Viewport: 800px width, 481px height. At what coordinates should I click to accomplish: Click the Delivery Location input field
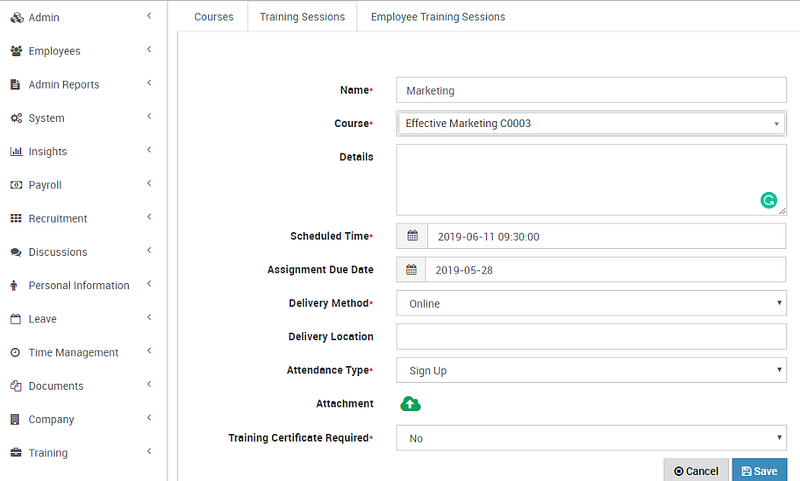(591, 337)
